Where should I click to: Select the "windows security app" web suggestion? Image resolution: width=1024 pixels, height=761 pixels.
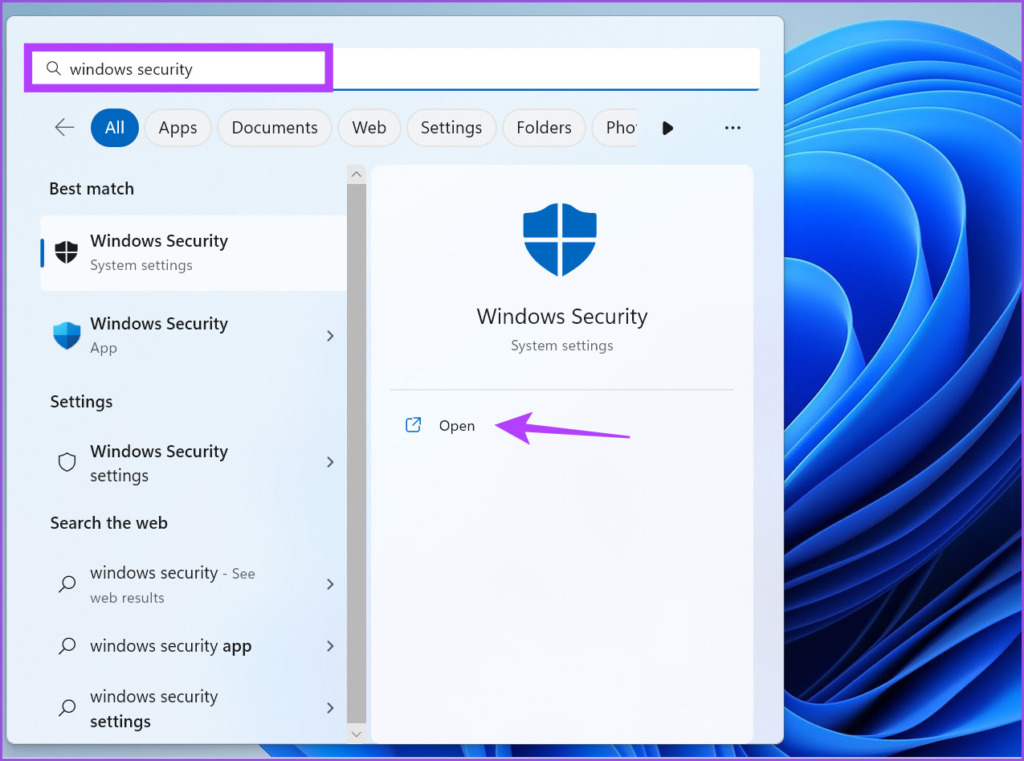[x=193, y=646]
